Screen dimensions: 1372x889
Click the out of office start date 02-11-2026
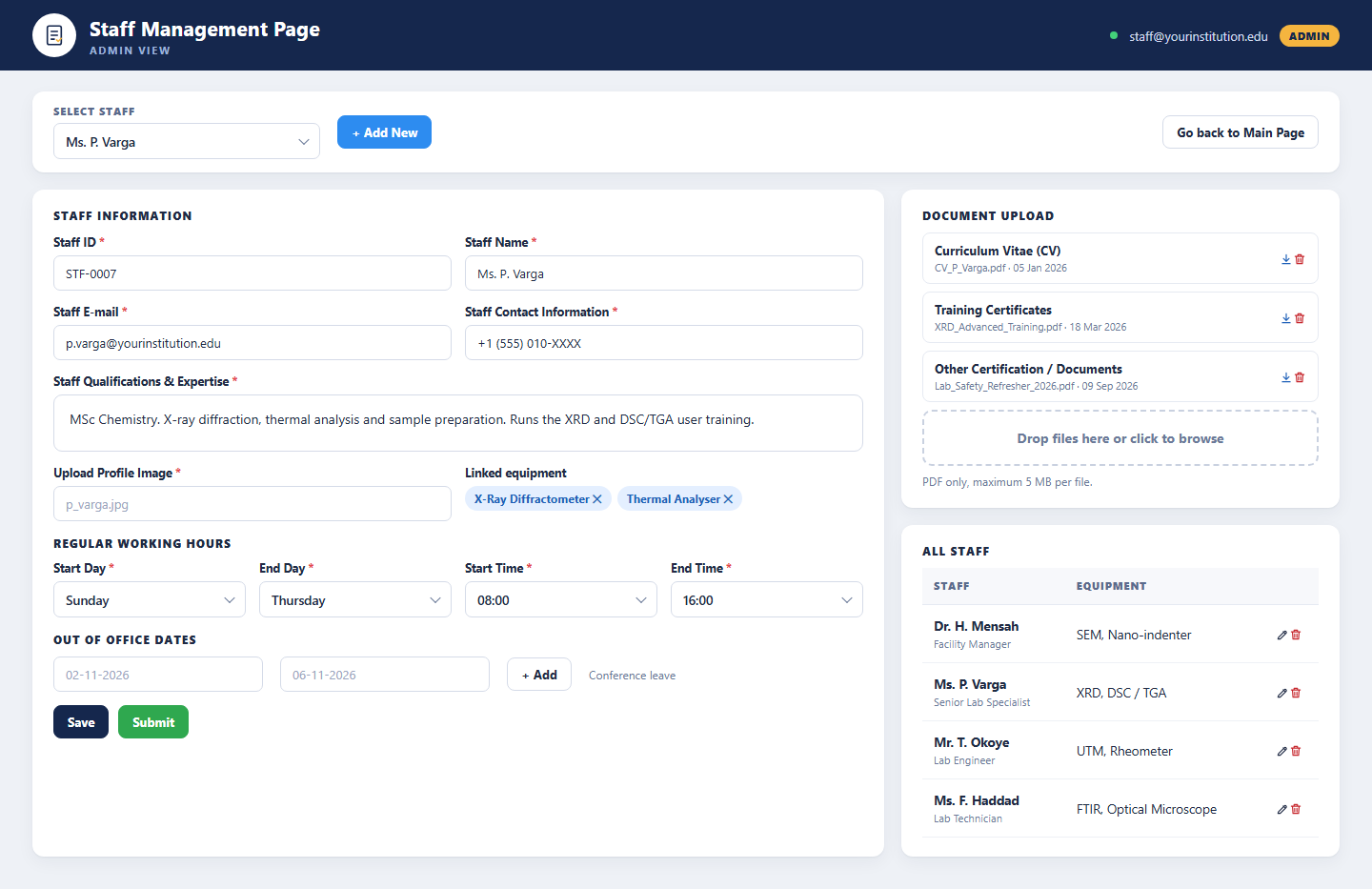click(158, 675)
